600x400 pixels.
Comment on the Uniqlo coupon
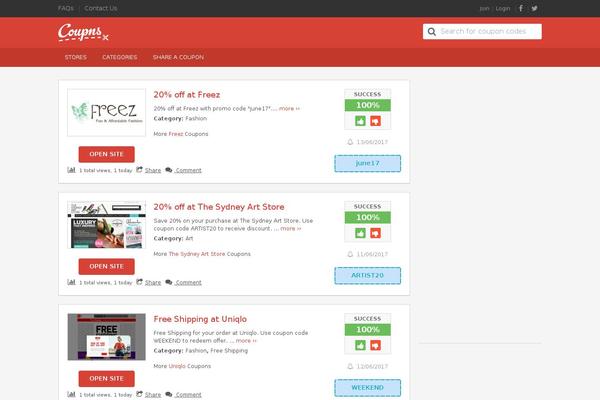click(188, 395)
